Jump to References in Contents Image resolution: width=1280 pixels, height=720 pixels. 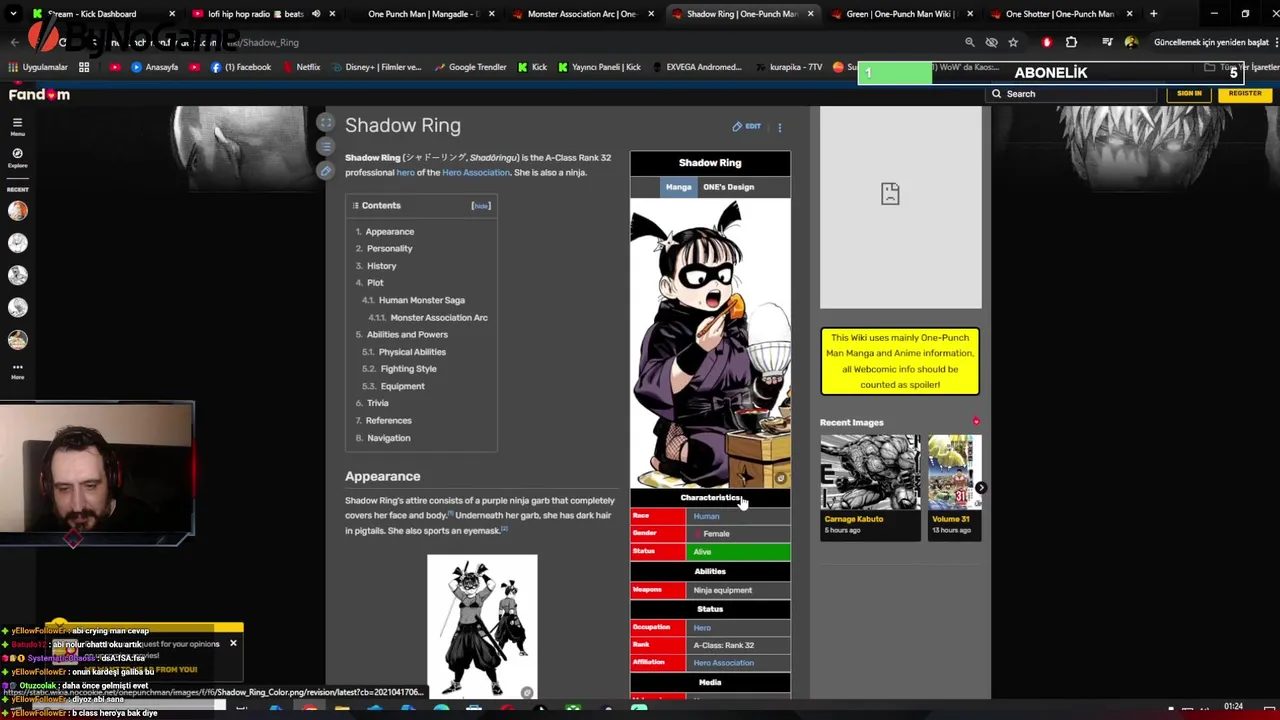pyautogui.click(x=388, y=421)
